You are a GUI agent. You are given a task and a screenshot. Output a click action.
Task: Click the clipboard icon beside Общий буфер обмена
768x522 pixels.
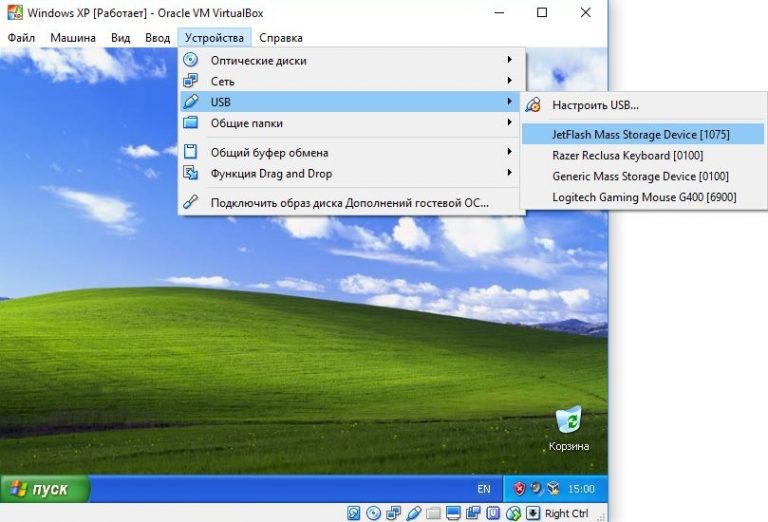[191, 152]
